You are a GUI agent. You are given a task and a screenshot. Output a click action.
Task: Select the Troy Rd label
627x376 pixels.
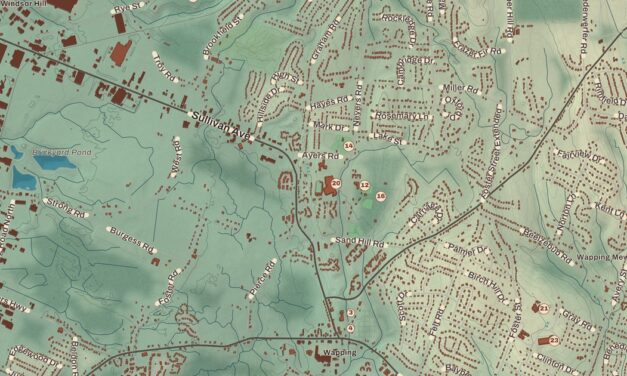click(165, 66)
